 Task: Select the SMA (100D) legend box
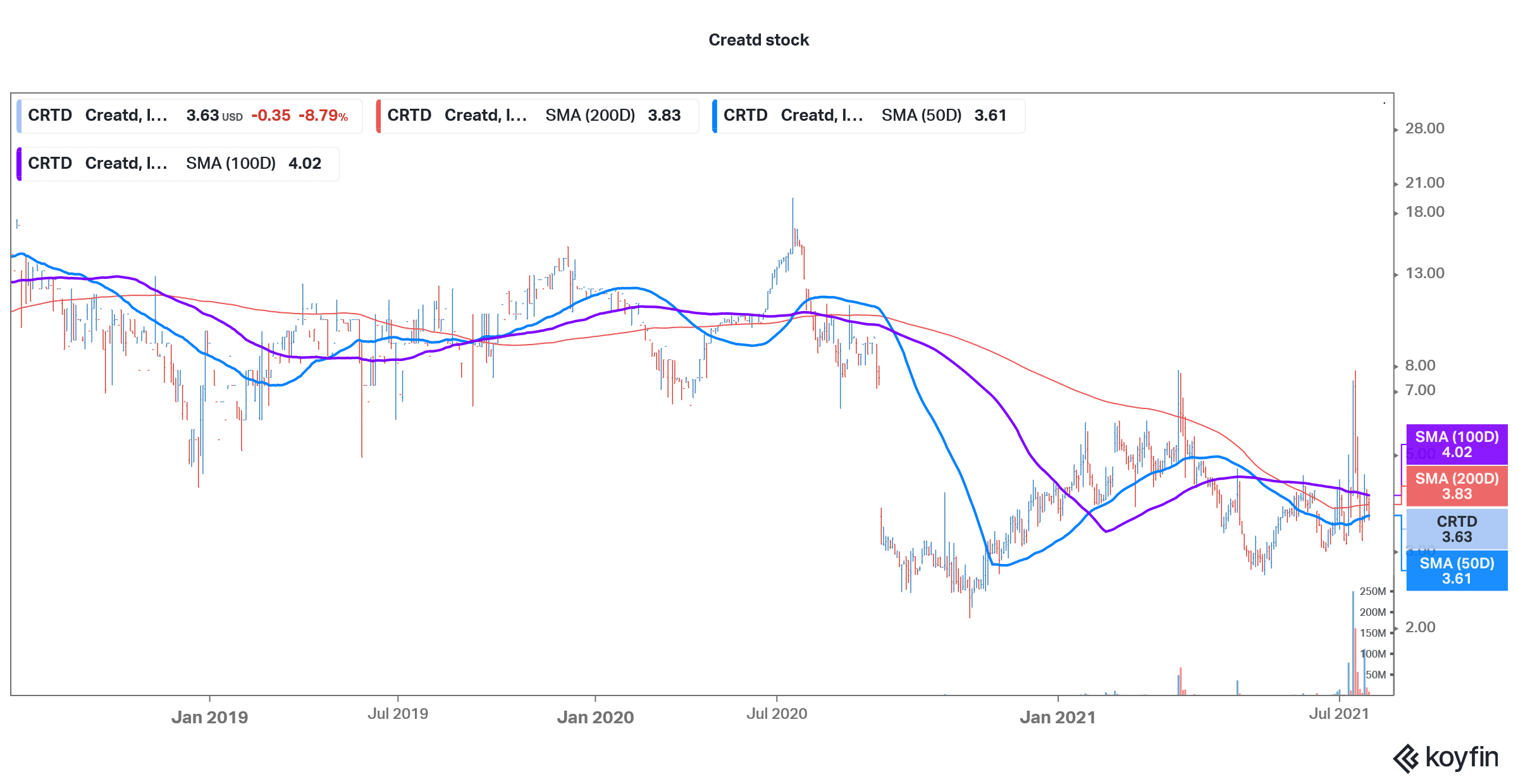click(x=178, y=164)
